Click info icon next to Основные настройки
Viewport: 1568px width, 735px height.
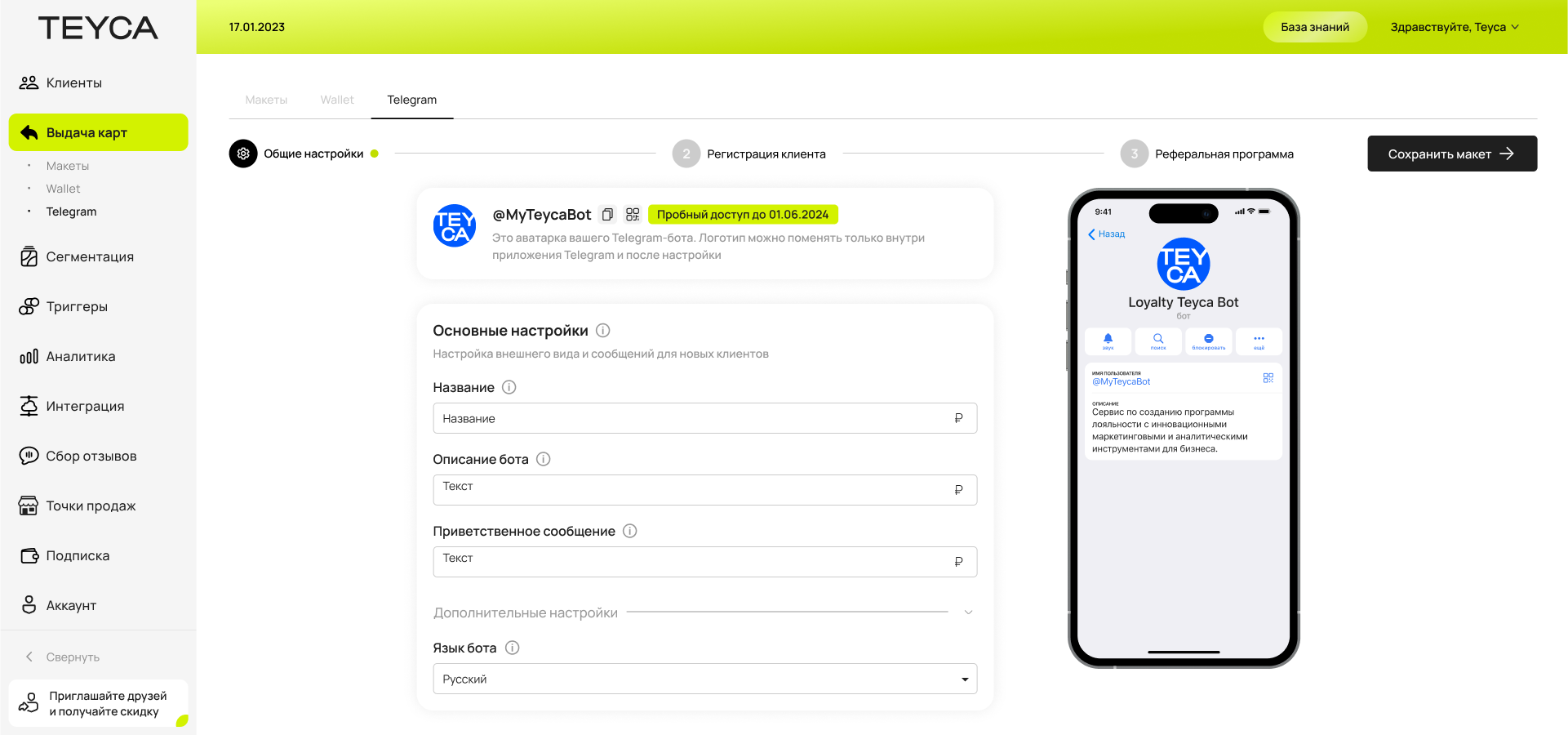click(x=603, y=331)
